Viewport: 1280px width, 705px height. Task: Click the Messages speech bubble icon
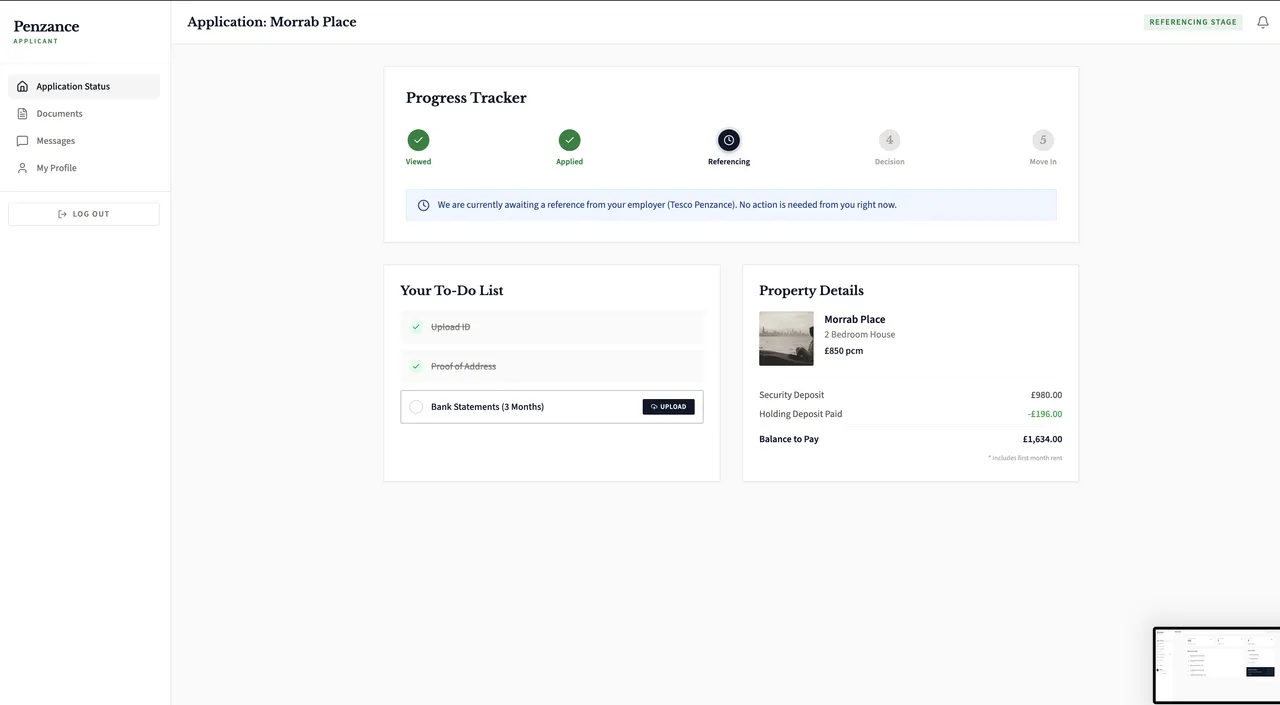[23, 141]
